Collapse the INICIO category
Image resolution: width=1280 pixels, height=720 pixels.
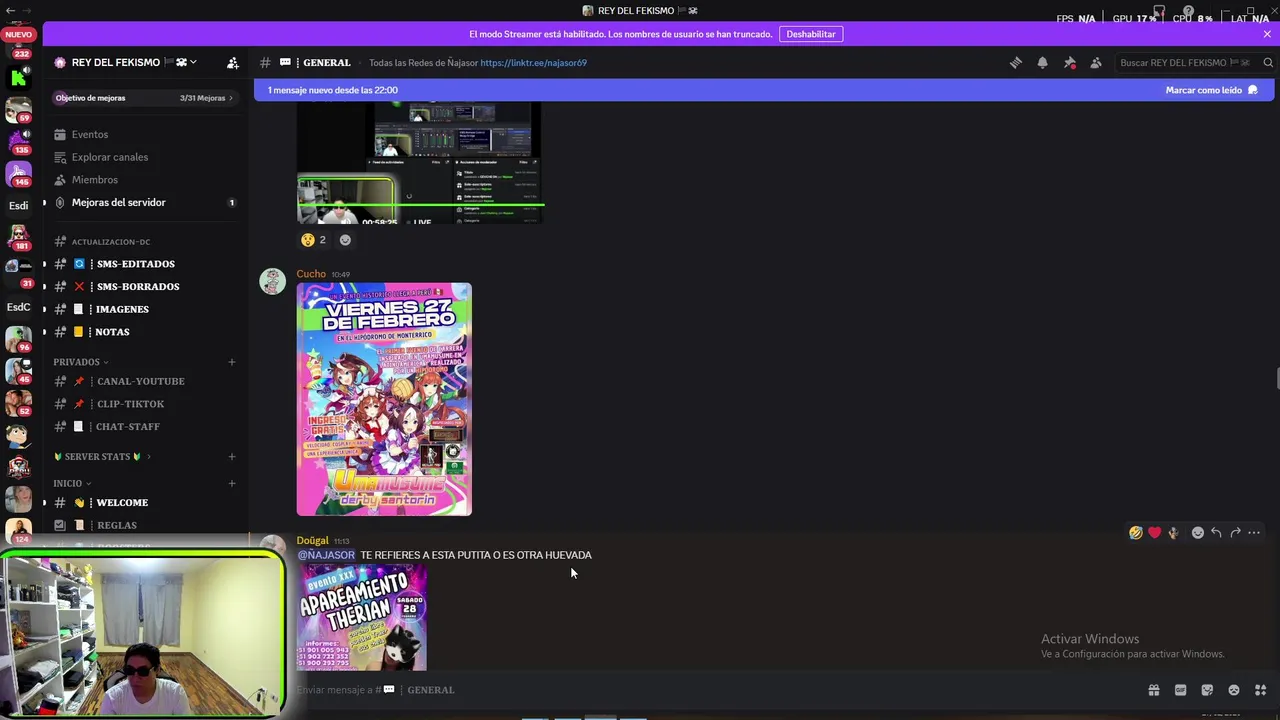pos(72,484)
